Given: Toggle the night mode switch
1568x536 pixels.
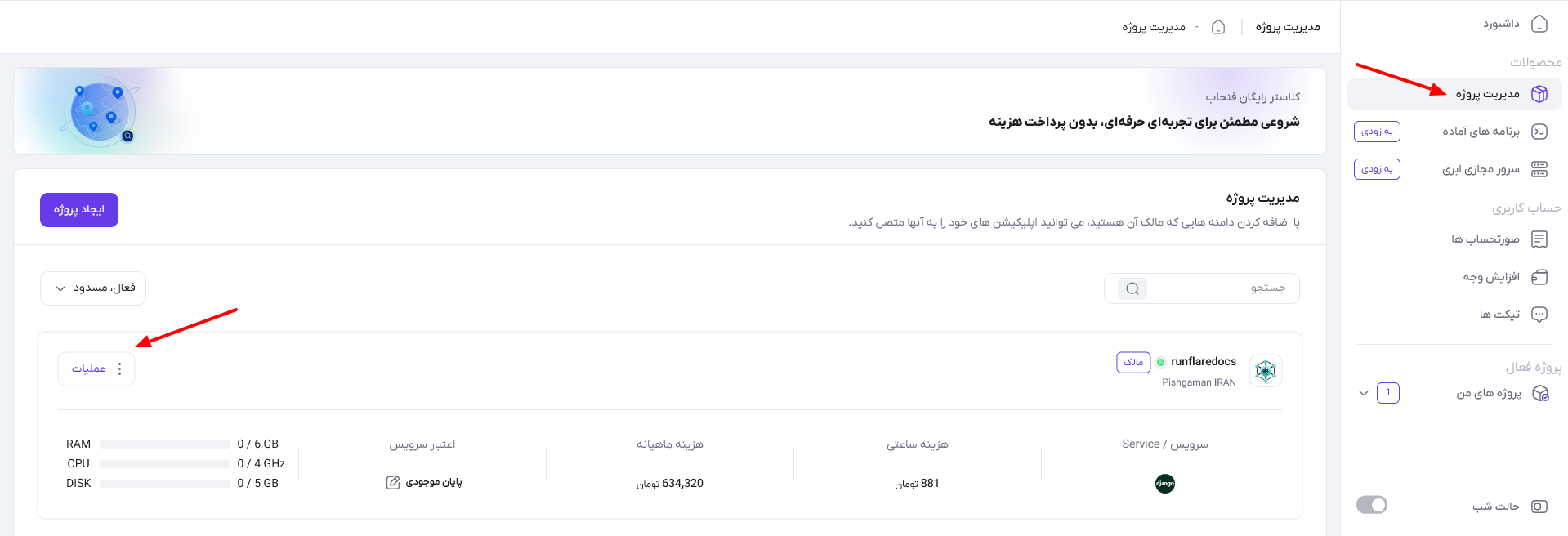Looking at the screenshot, I should point(1372,505).
